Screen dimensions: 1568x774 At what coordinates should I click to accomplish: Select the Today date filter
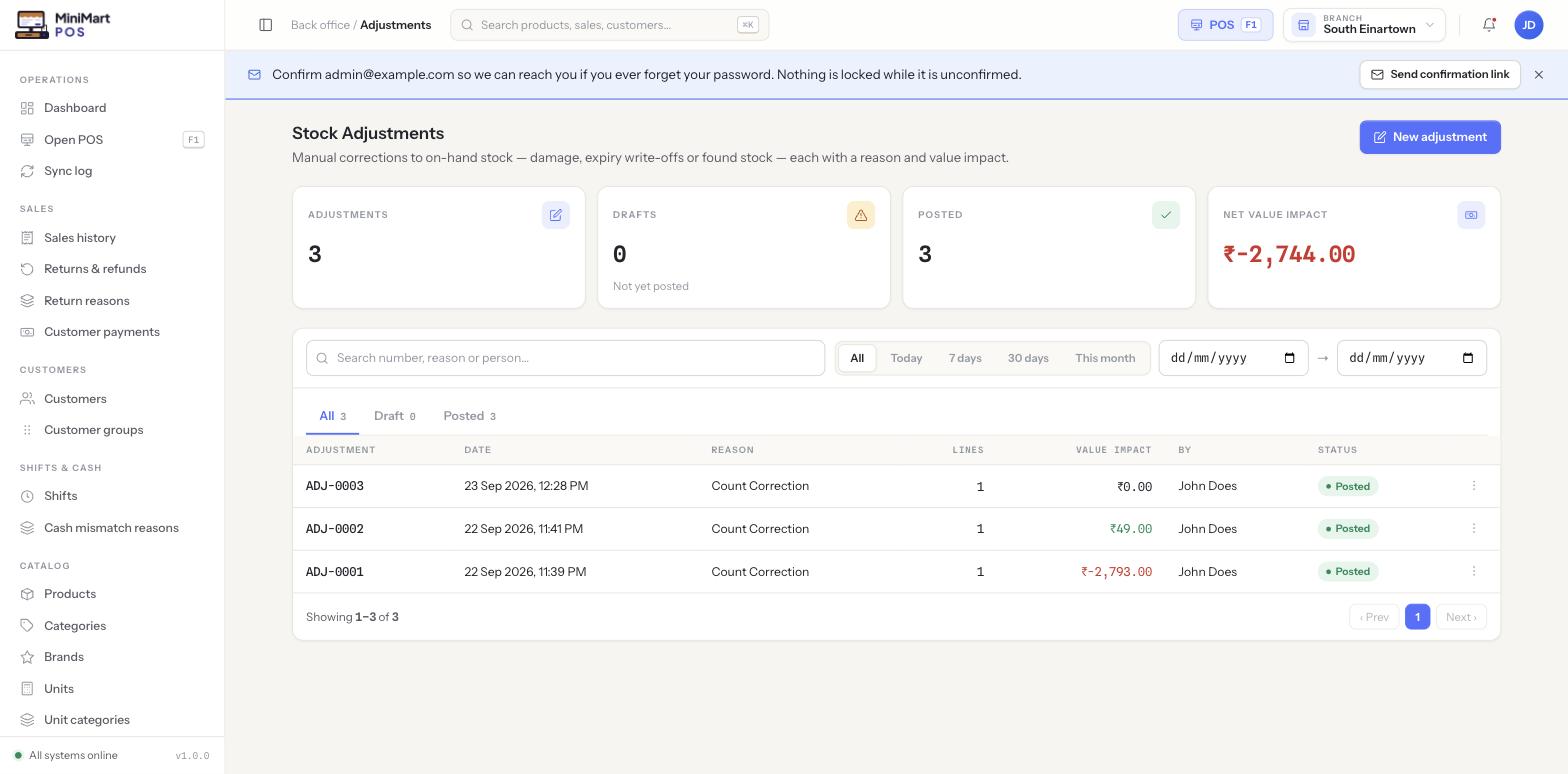[907, 358]
